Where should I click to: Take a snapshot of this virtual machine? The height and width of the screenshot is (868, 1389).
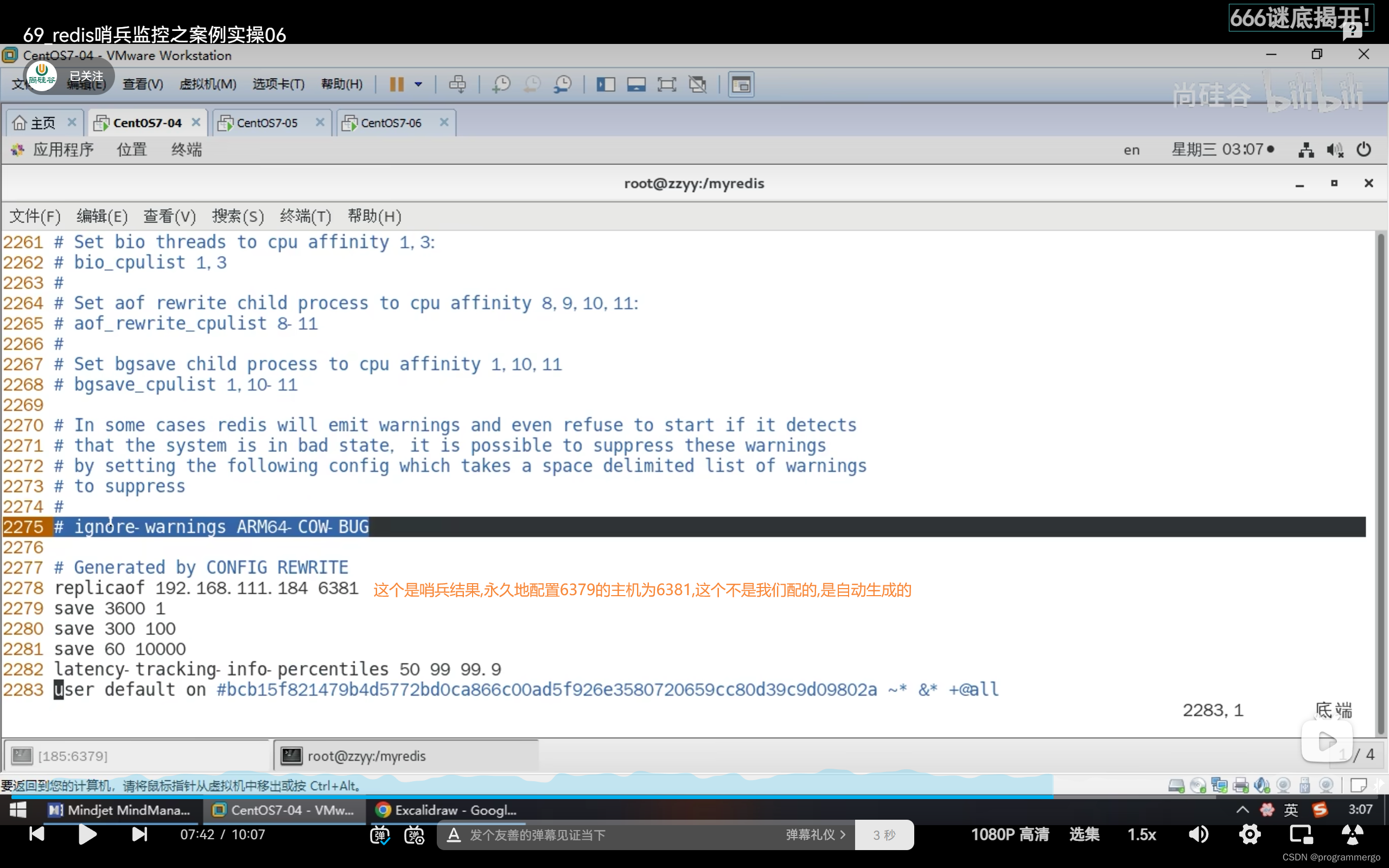tap(501, 85)
